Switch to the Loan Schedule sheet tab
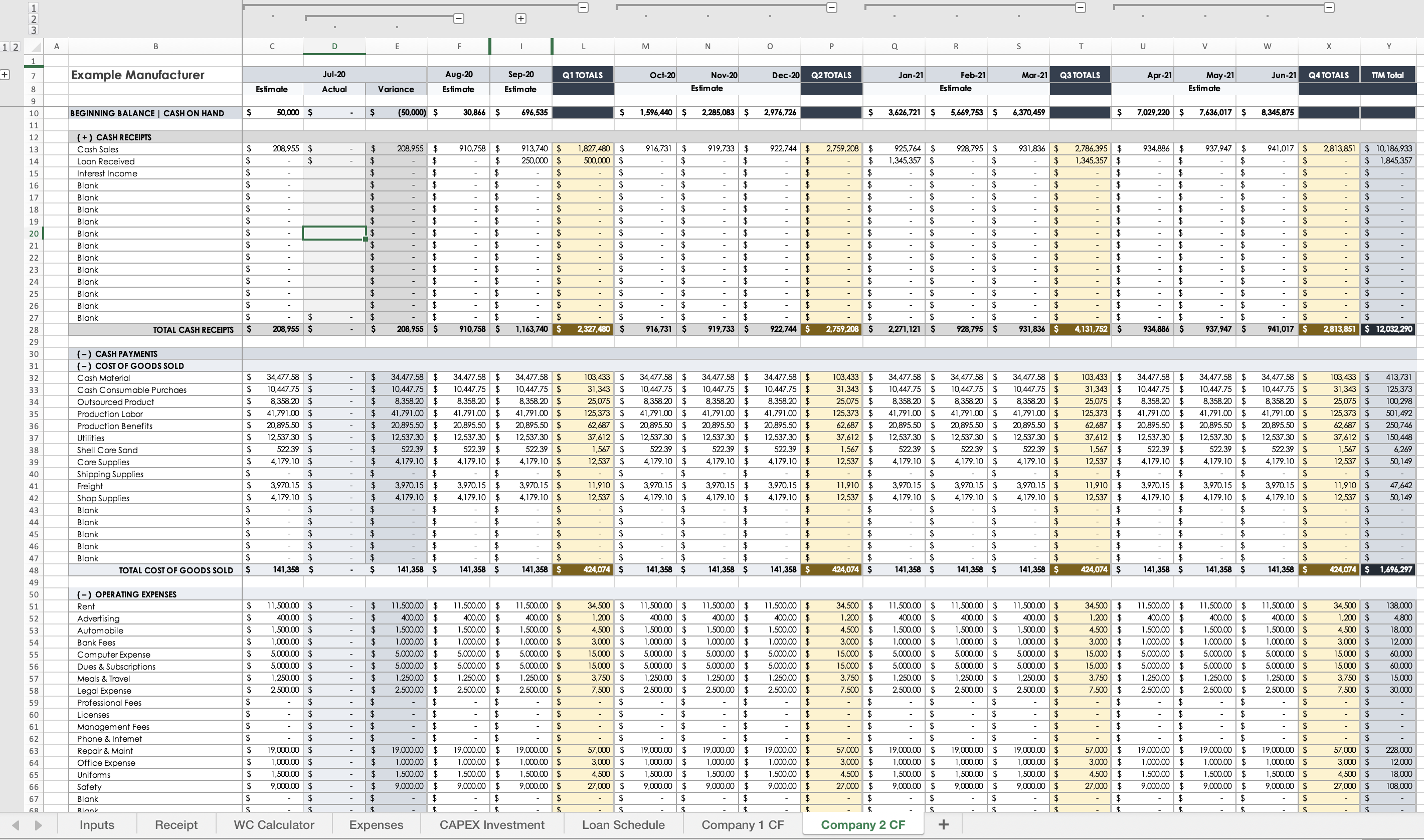The height and width of the screenshot is (840, 1424). [x=623, y=825]
